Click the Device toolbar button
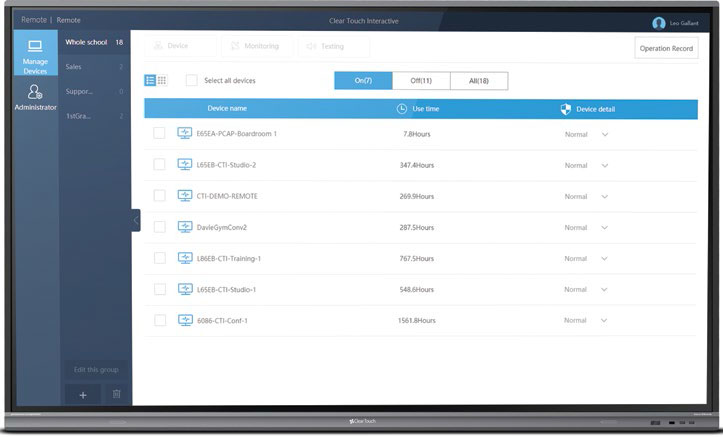Screen dimensions: 723x437 tap(180, 46)
